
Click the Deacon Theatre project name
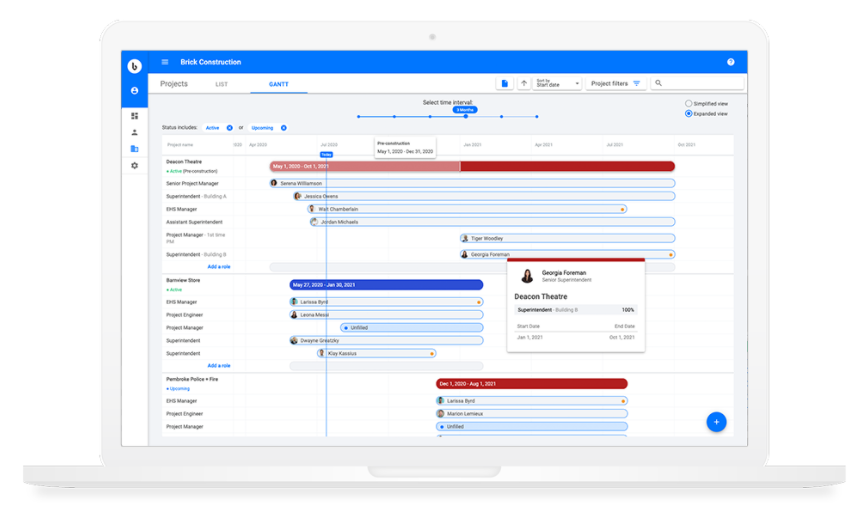pos(184,162)
